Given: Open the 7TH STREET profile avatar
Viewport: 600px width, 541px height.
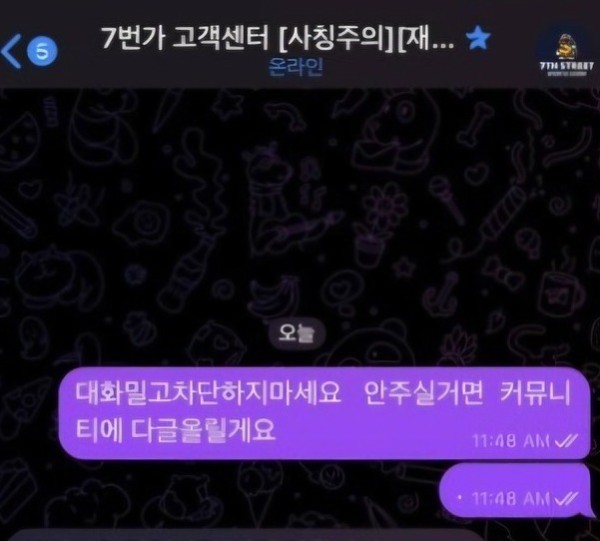Looking at the screenshot, I should tap(566, 52).
